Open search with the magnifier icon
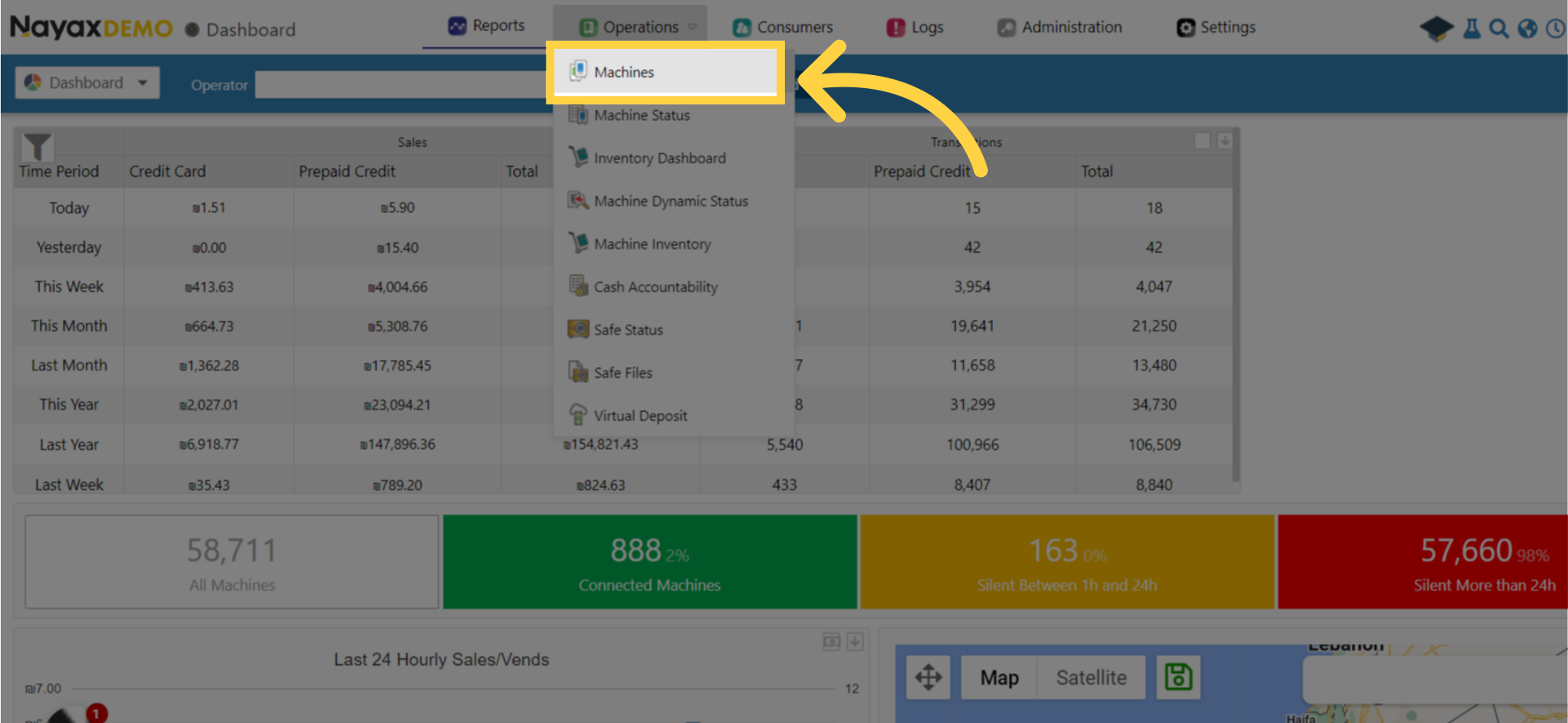 [x=1499, y=29]
